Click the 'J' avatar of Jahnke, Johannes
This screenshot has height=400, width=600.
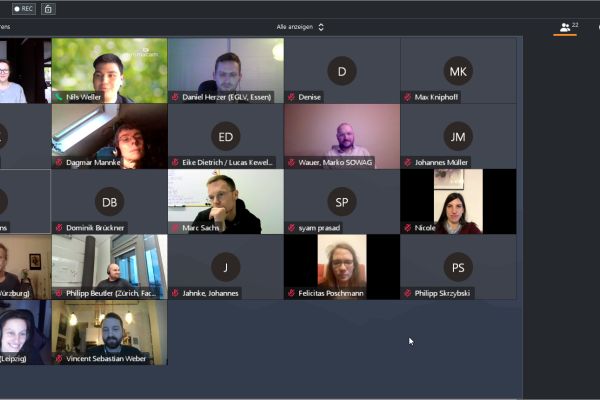(225, 266)
